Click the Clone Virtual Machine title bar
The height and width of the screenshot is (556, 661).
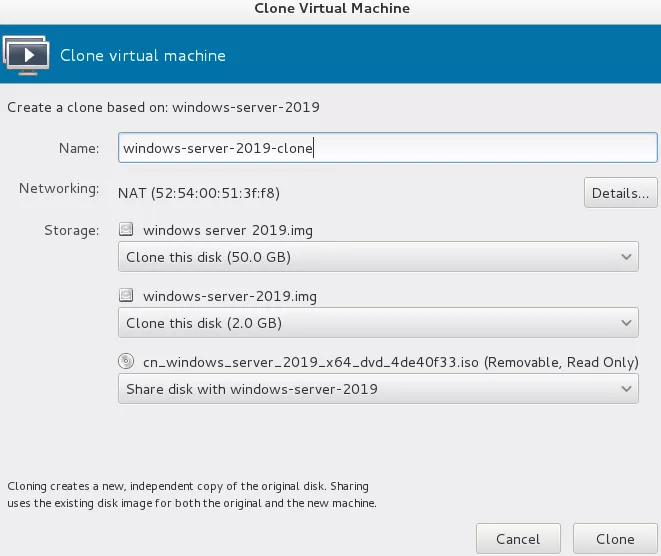(x=330, y=9)
